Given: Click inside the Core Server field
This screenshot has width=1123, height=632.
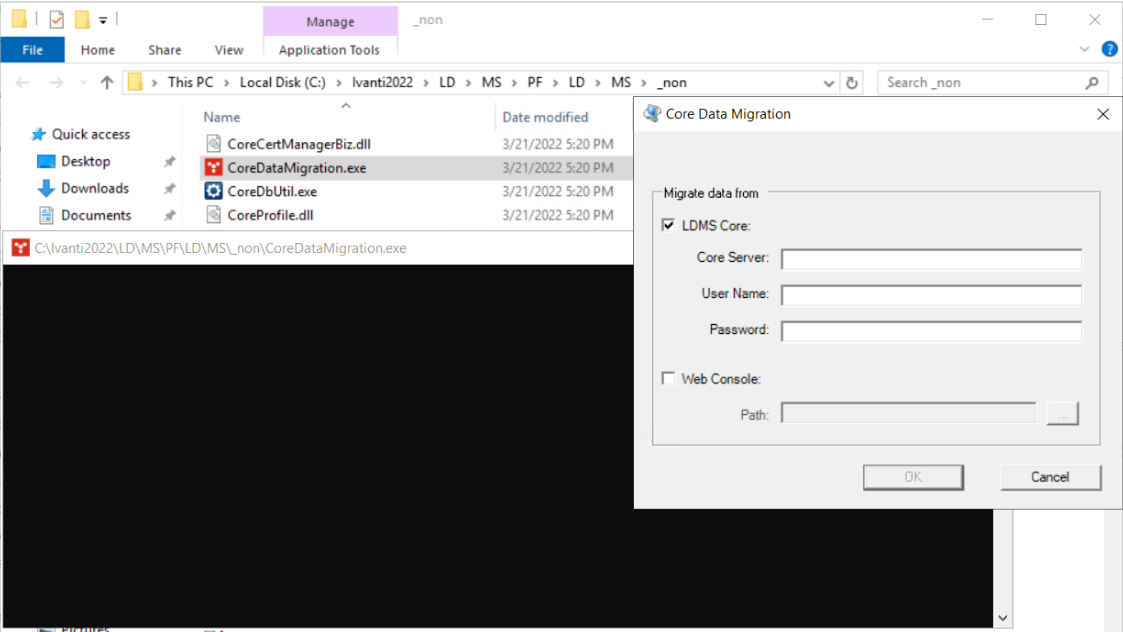Looking at the screenshot, I should (x=930, y=259).
